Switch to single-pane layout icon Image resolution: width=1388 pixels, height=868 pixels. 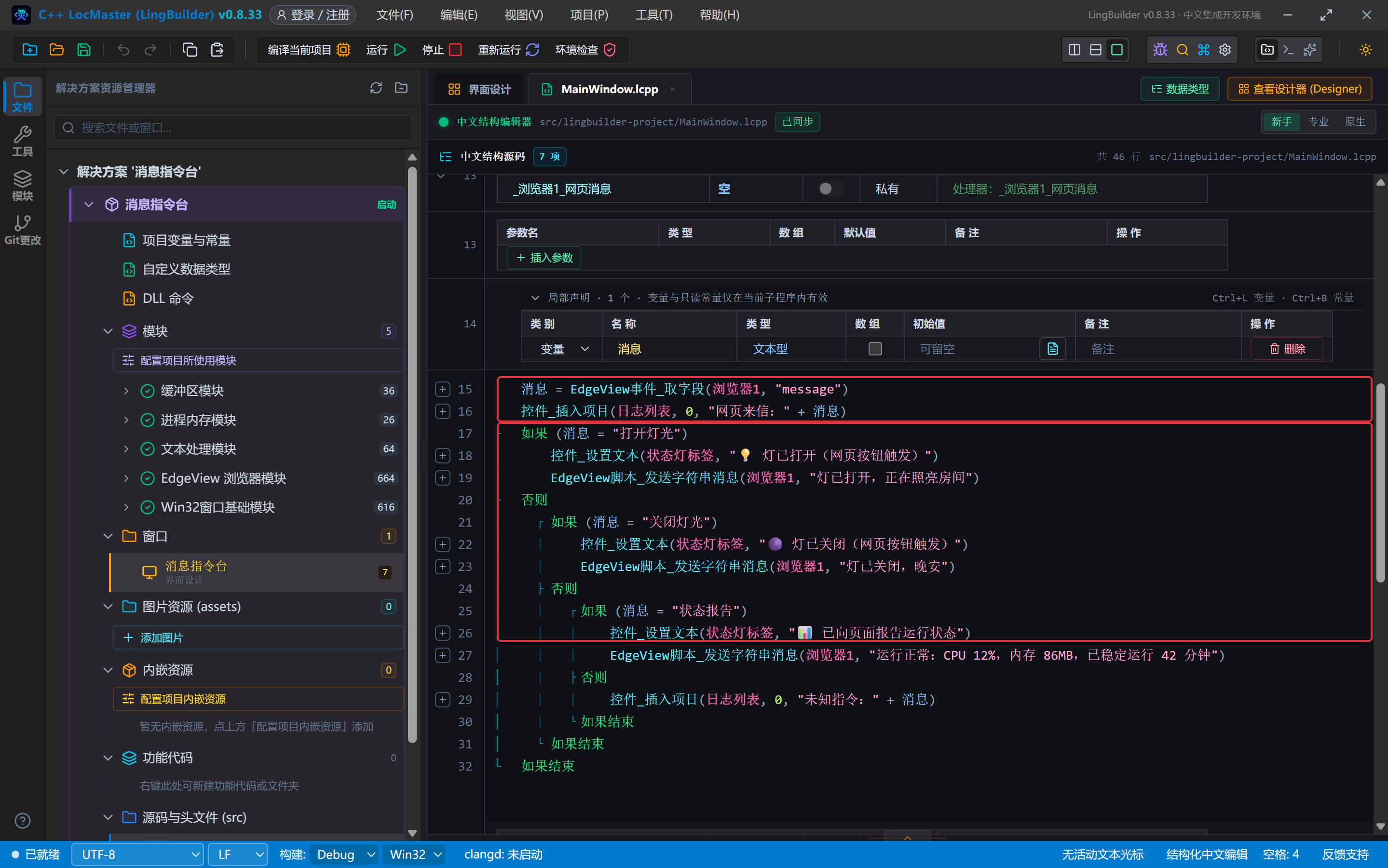coord(1116,50)
